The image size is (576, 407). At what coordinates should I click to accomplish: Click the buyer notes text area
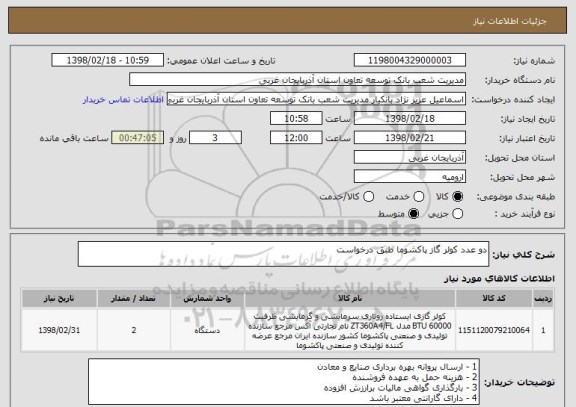[284, 382]
